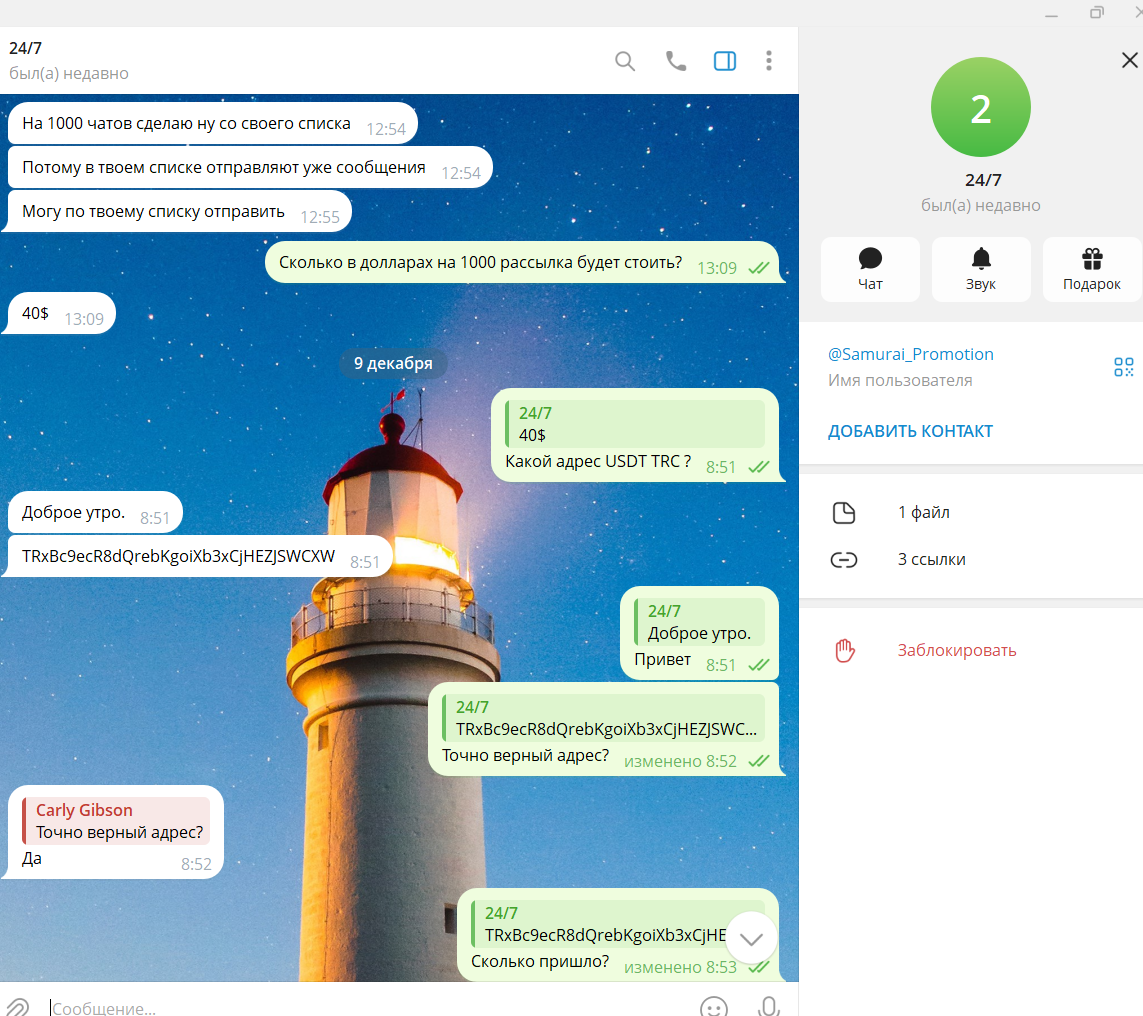Open the shared files list '1 файл'
Screen dimensions: 1143x1016
tap(922, 512)
